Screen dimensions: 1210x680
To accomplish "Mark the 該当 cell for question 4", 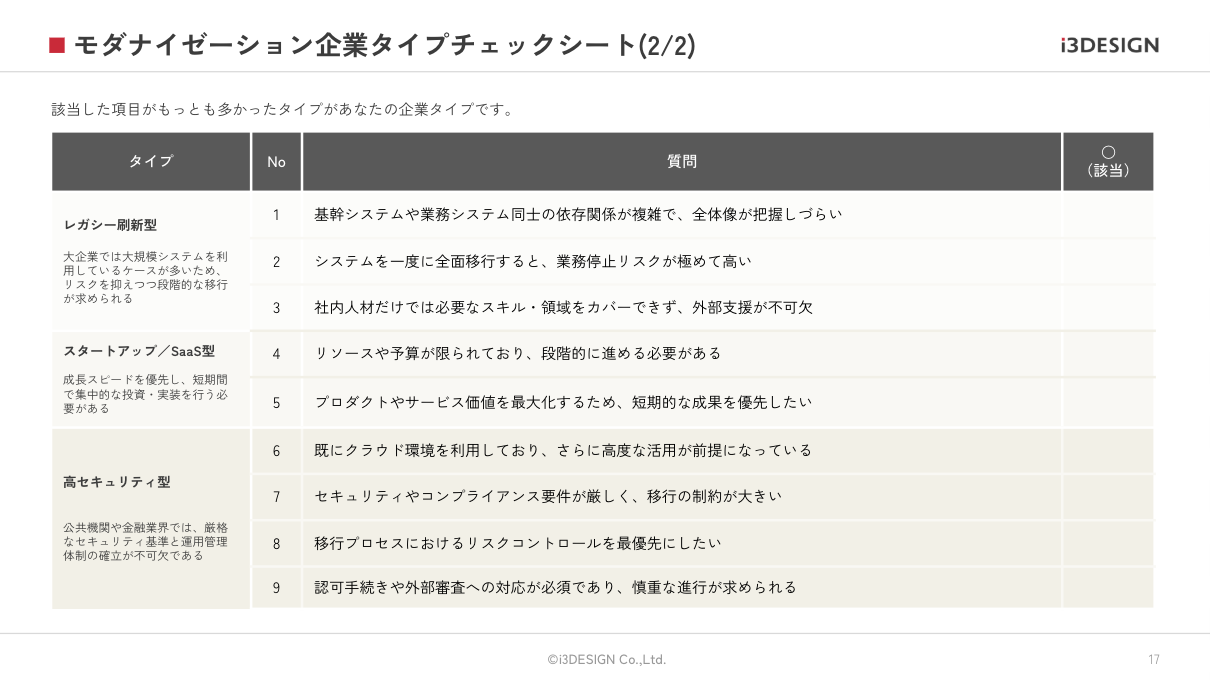I will point(1108,354).
